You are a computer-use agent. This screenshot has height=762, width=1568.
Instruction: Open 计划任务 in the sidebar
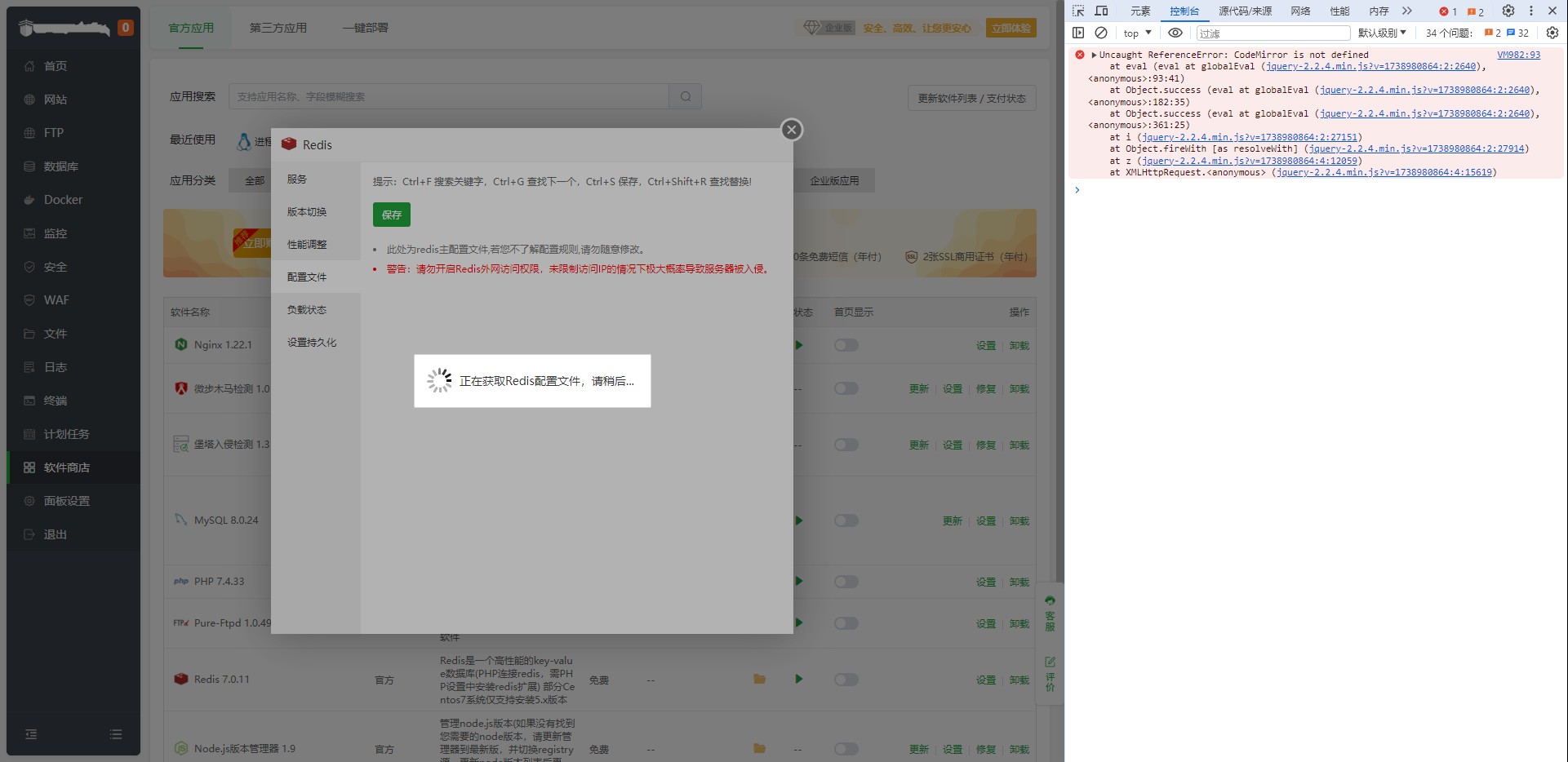tap(73, 434)
